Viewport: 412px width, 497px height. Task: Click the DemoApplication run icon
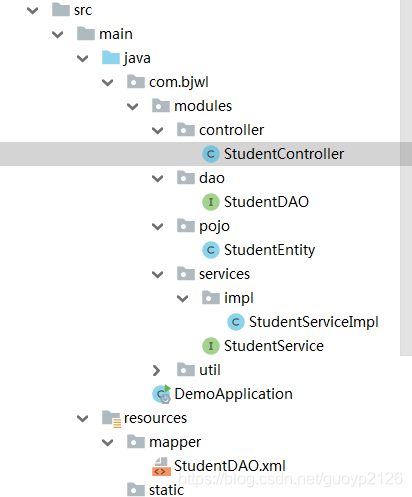tap(162, 394)
